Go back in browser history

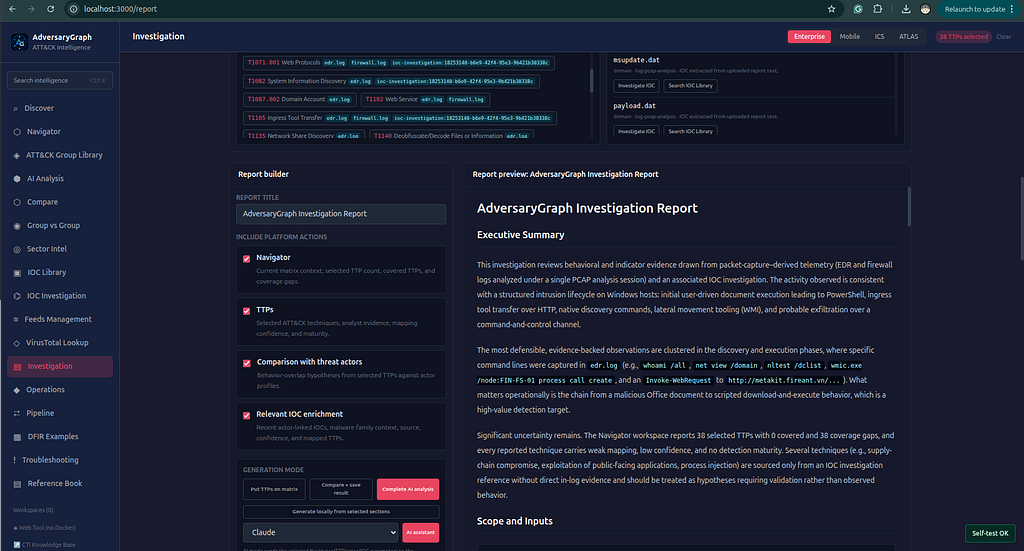click(x=12, y=9)
